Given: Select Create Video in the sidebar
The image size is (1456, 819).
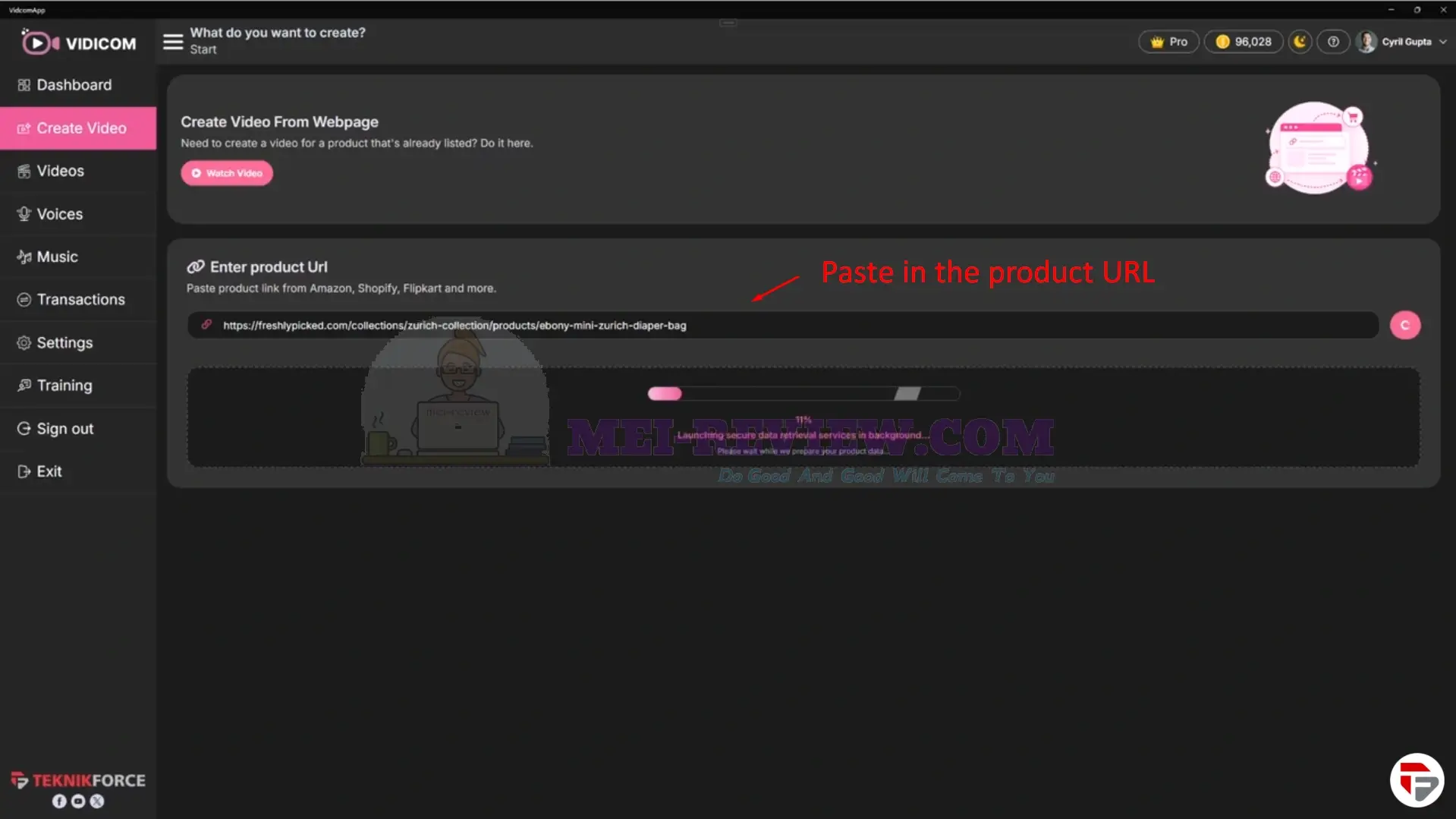Looking at the screenshot, I should pyautogui.click(x=78, y=128).
